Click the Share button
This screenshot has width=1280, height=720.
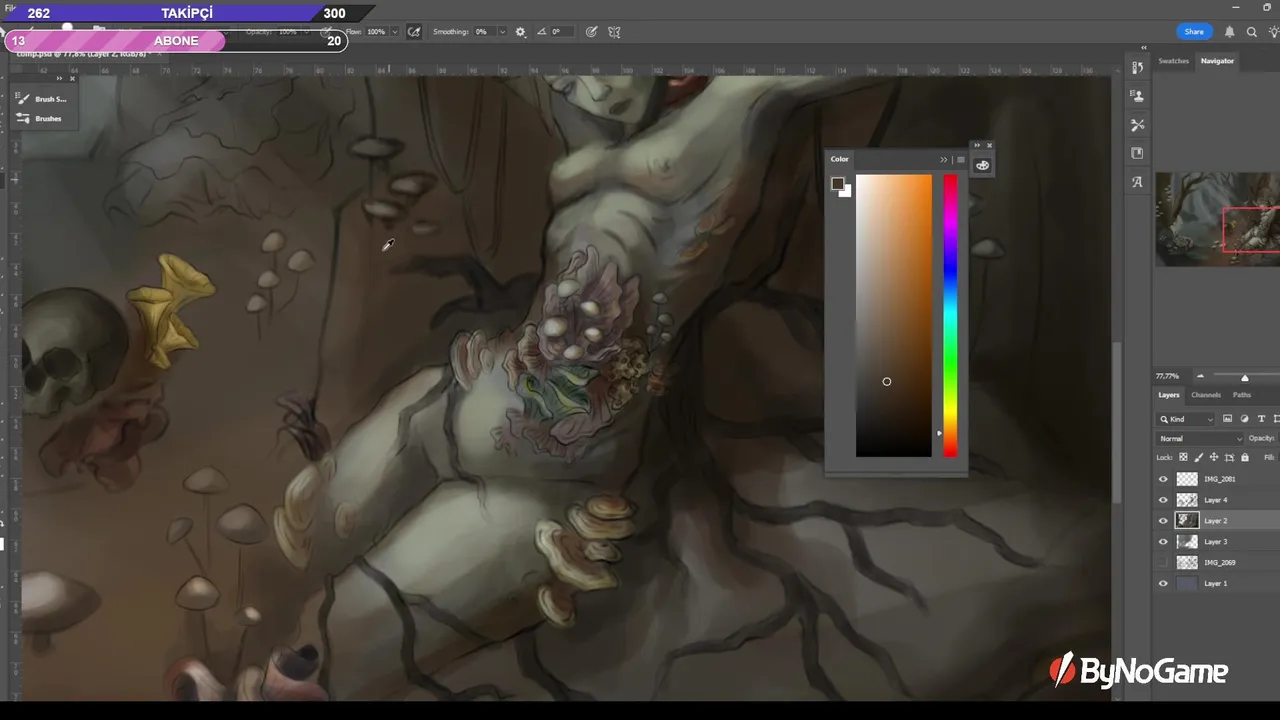[x=1194, y=32]
